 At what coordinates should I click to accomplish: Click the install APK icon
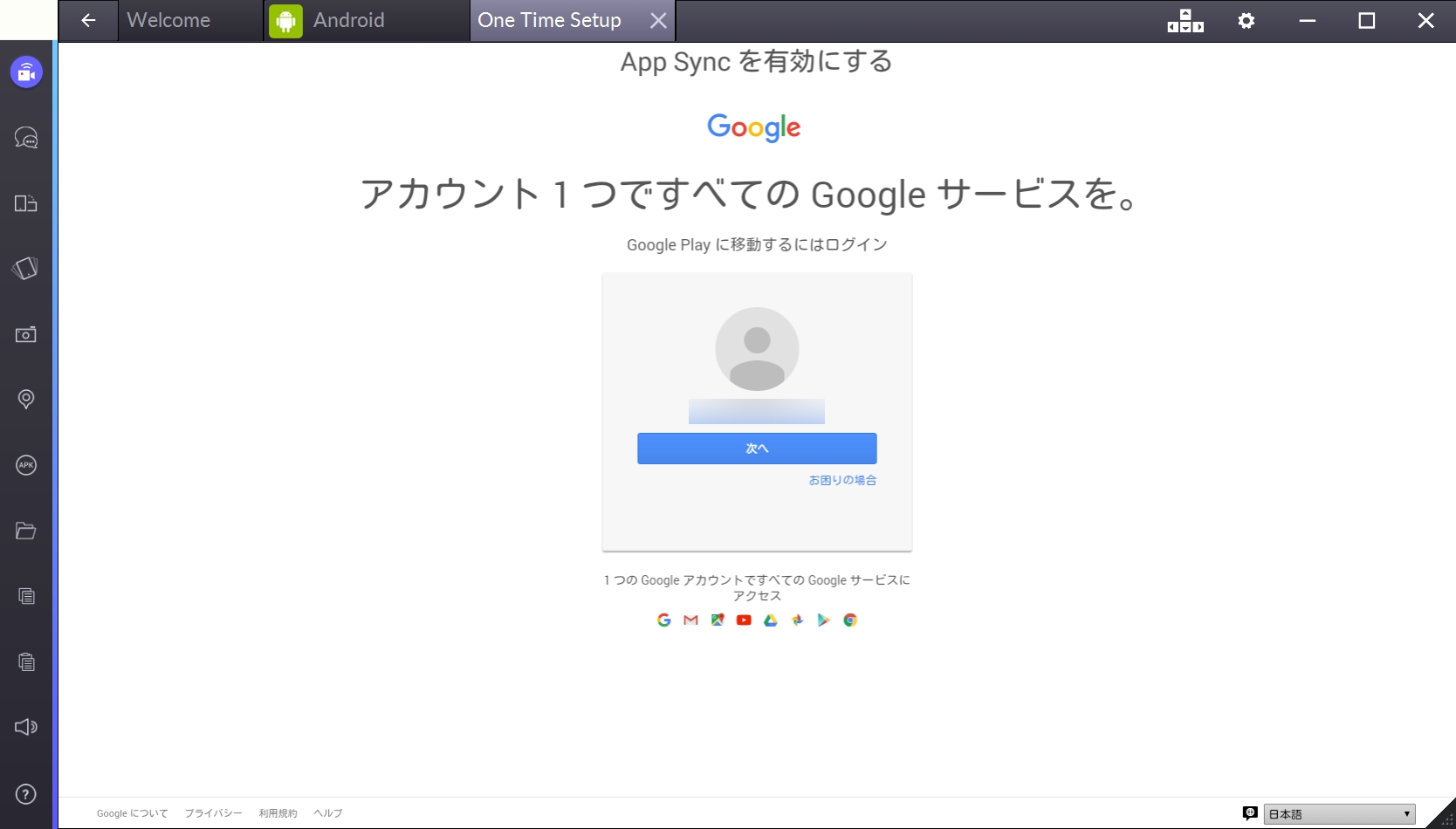[x=26, y=465]
